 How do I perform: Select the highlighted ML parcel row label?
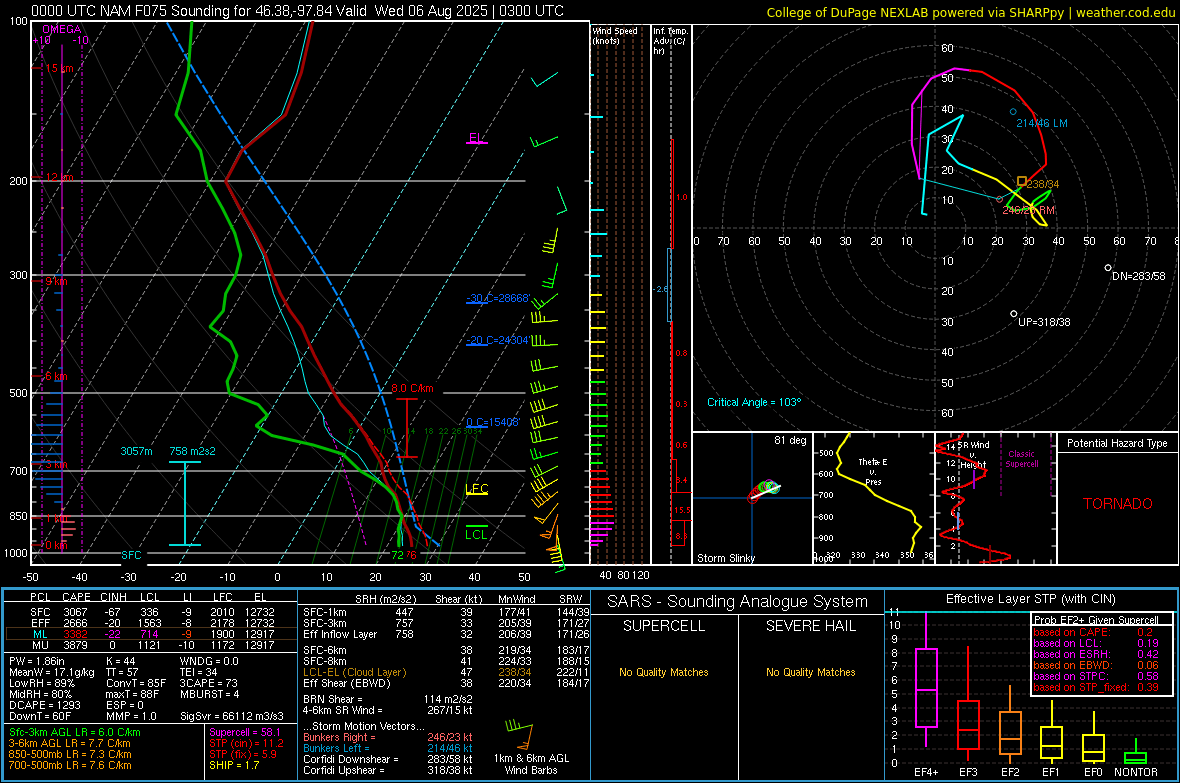(x=40, y=634)
